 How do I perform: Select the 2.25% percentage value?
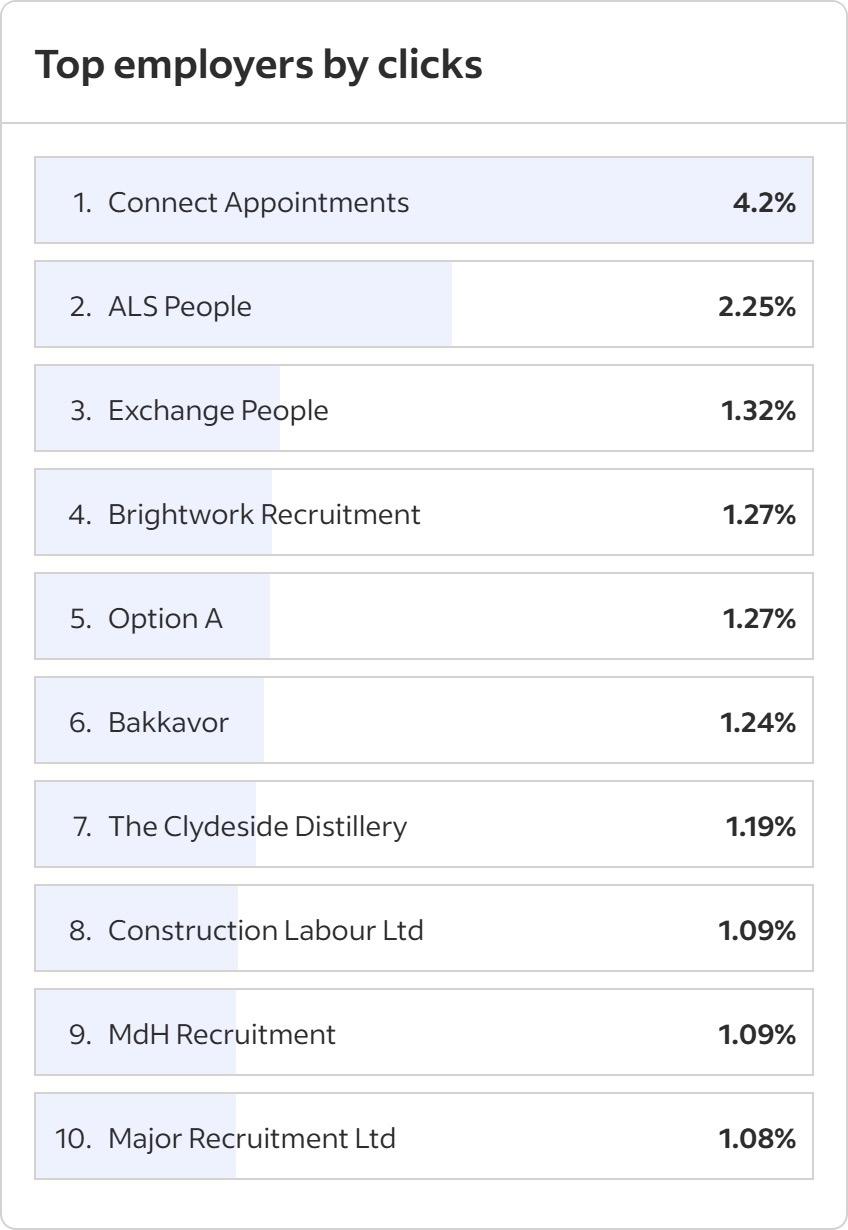click(x=757, y=306)
